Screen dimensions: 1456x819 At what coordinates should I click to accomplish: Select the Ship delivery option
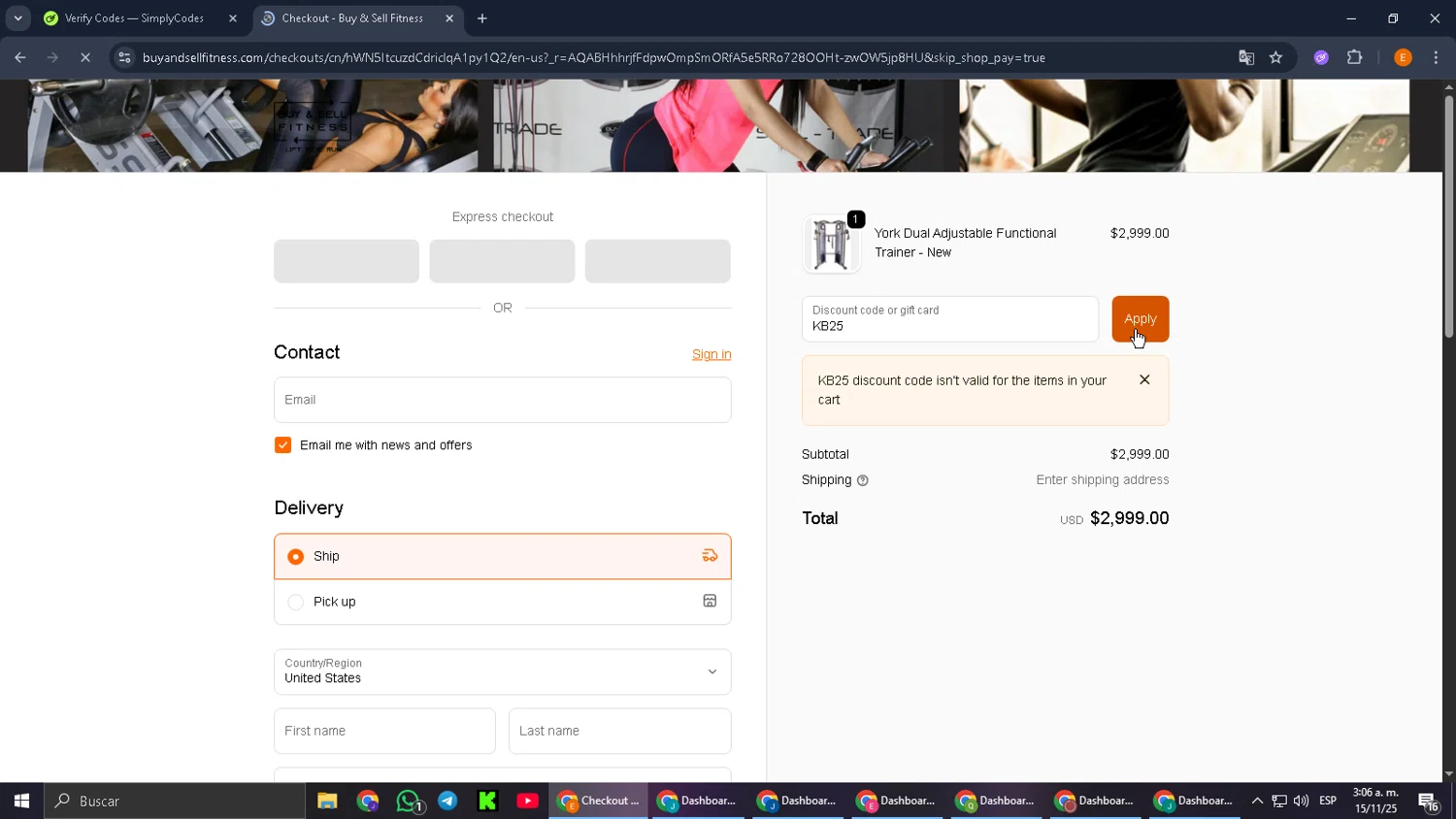point(502,556)
